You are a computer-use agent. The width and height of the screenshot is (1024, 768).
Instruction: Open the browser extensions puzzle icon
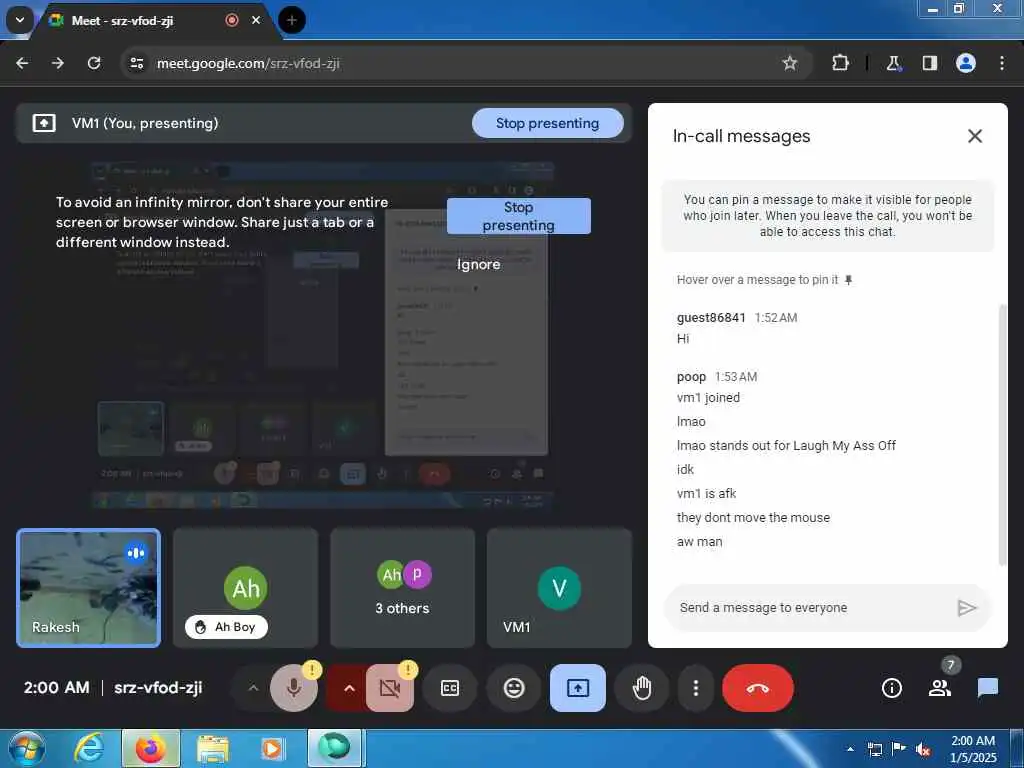(x=840, y=63)
